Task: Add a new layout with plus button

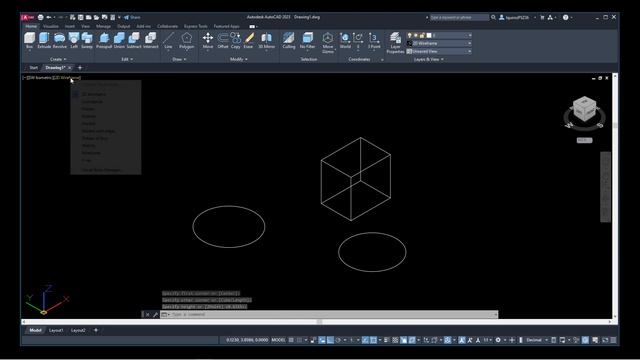Action: click(96, 330)
